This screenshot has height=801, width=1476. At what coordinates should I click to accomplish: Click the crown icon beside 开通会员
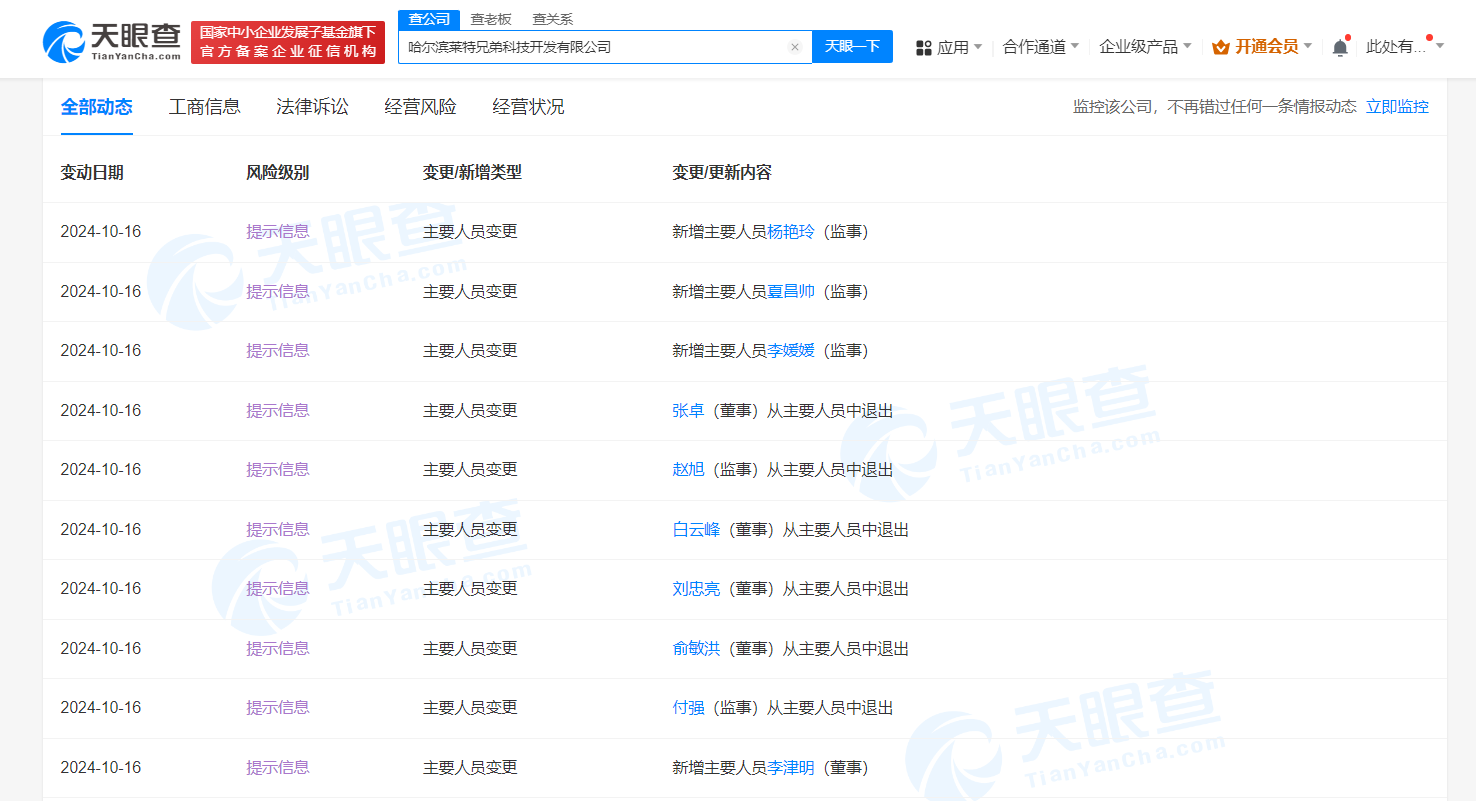(x=1220, y=47)
